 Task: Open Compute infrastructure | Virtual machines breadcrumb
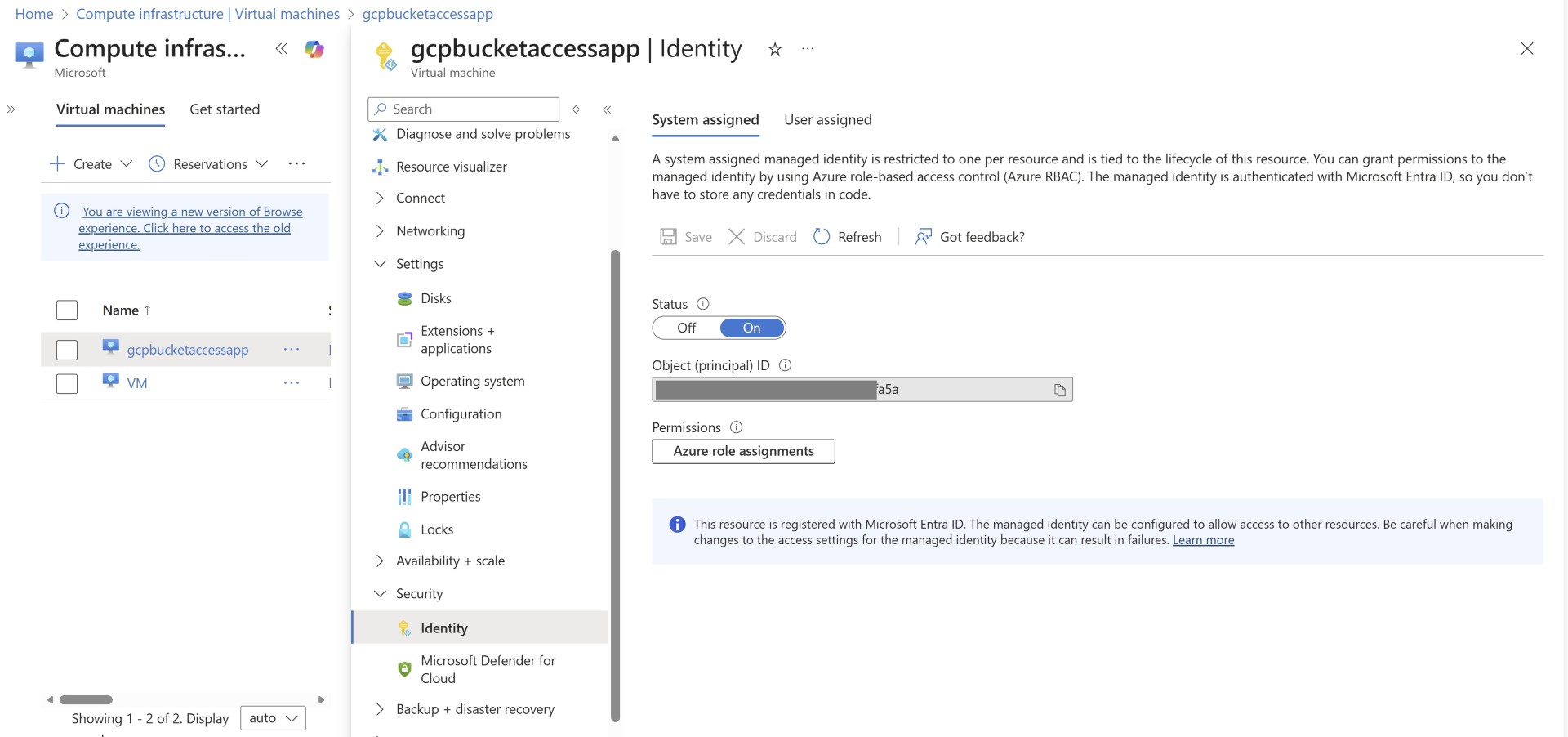point(207,14)
